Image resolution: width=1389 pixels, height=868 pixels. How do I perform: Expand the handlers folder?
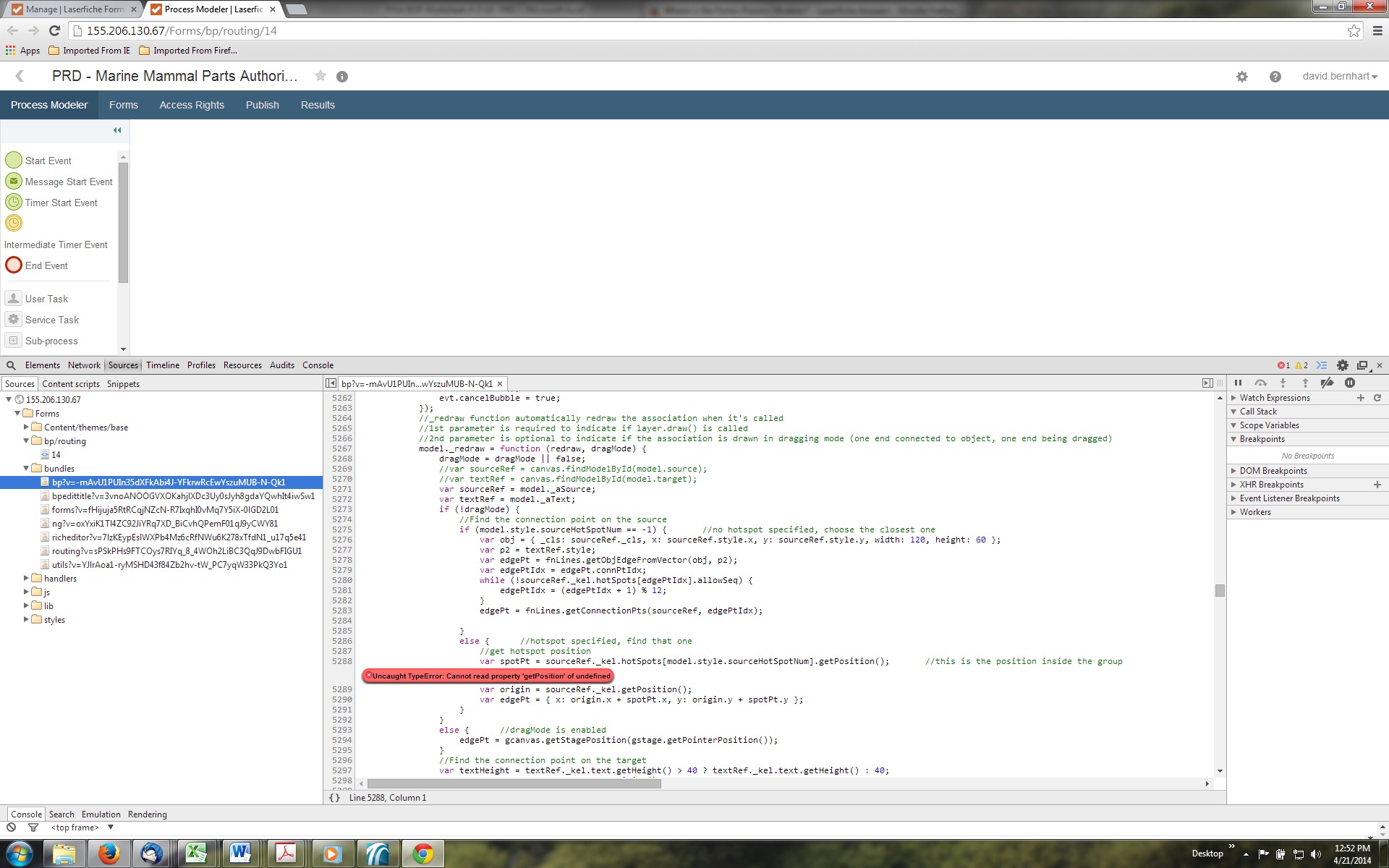26,579
